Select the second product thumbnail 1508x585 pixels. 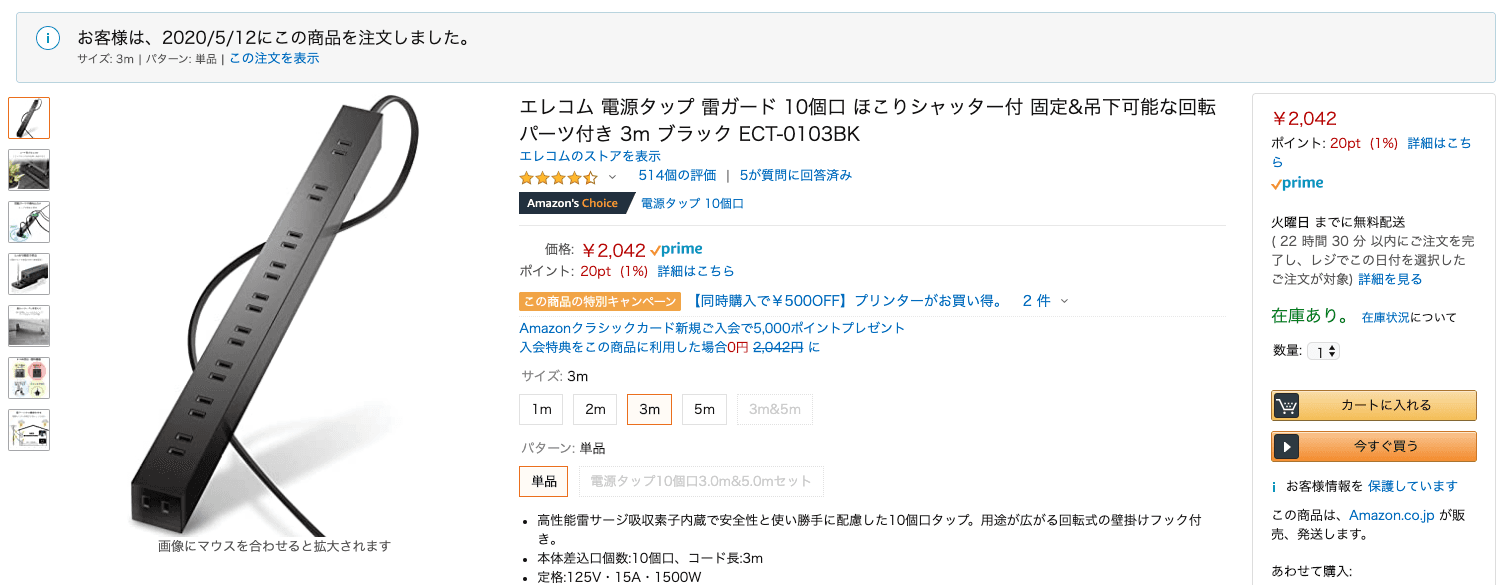29,170
